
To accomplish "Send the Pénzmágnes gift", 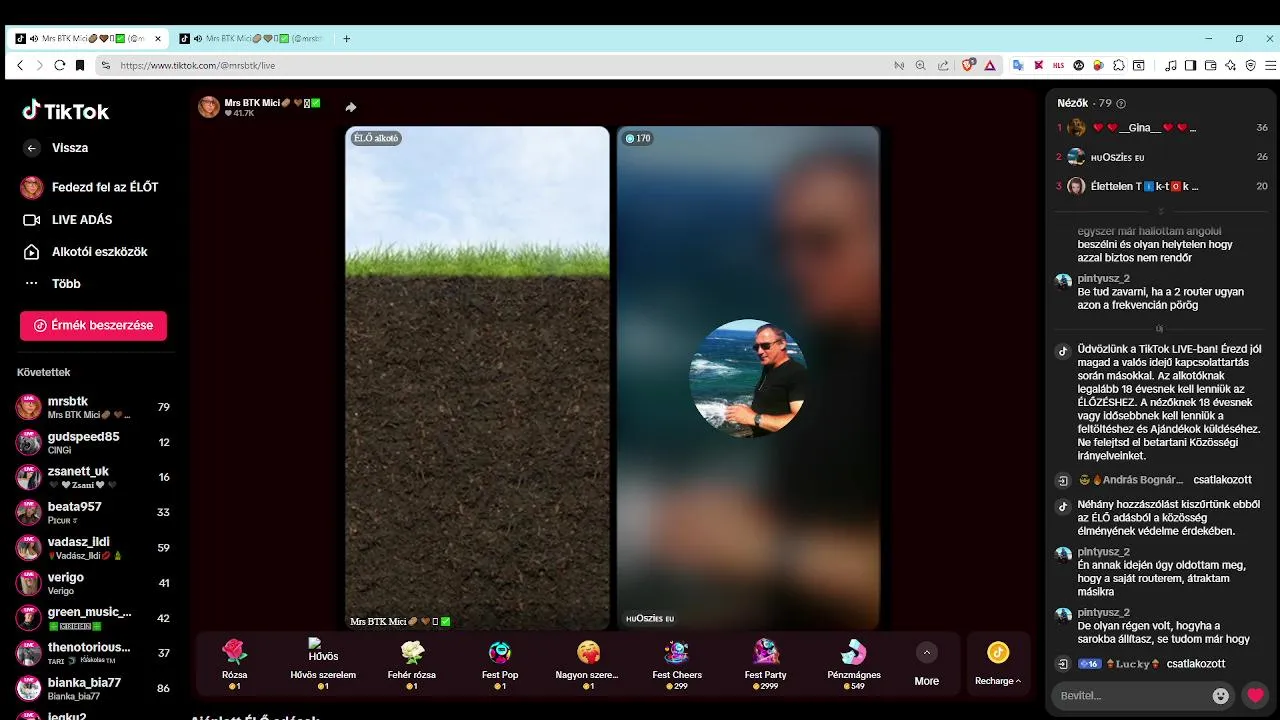I will (854, 665).
